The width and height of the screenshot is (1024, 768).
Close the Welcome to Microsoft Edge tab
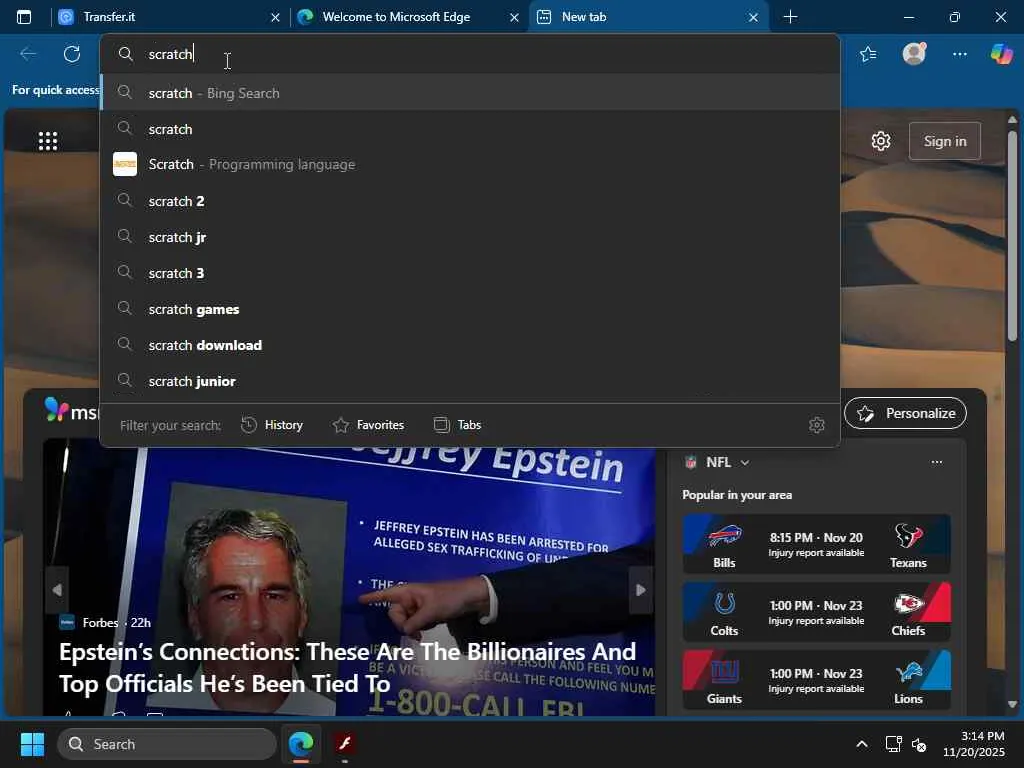[514, 18]
